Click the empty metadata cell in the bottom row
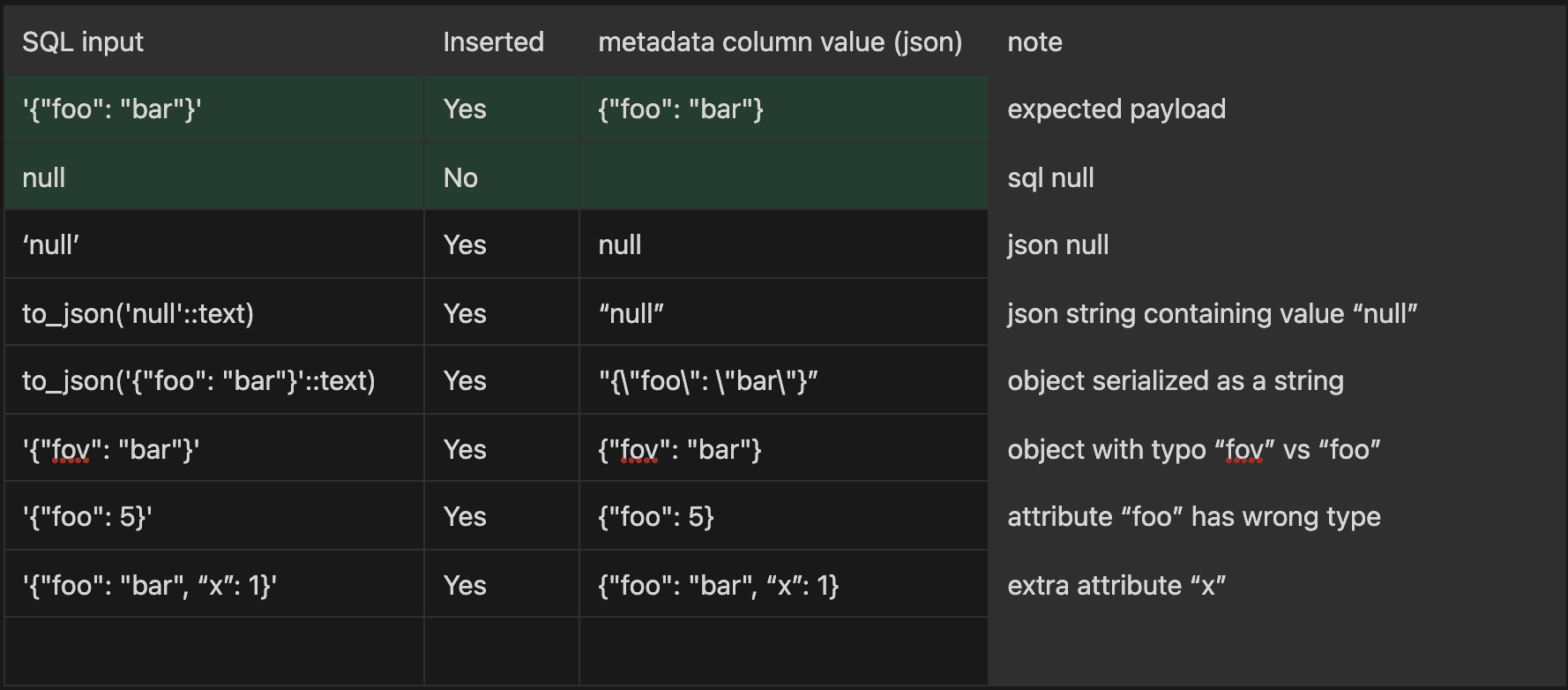Screen dimensions: 1568x690 pos(782,651)
